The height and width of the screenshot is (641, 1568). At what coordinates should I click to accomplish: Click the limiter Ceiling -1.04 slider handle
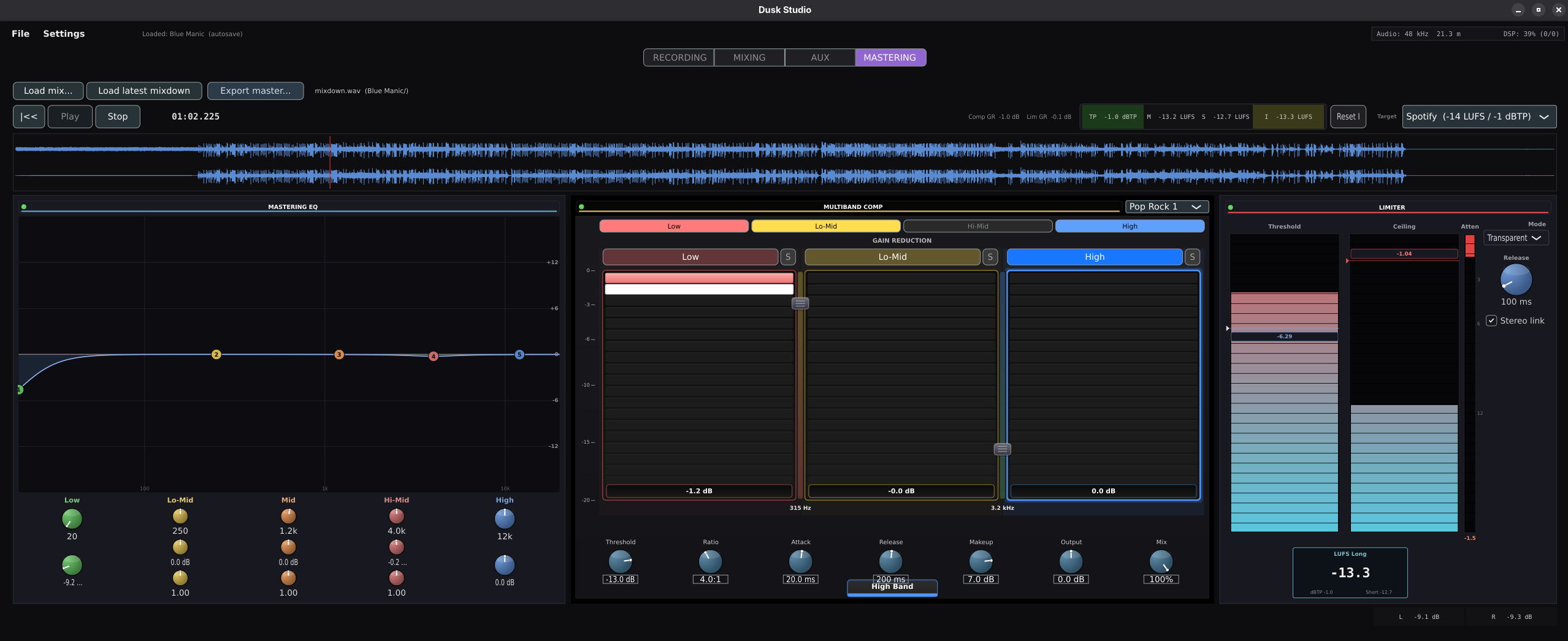point(1404,254)
